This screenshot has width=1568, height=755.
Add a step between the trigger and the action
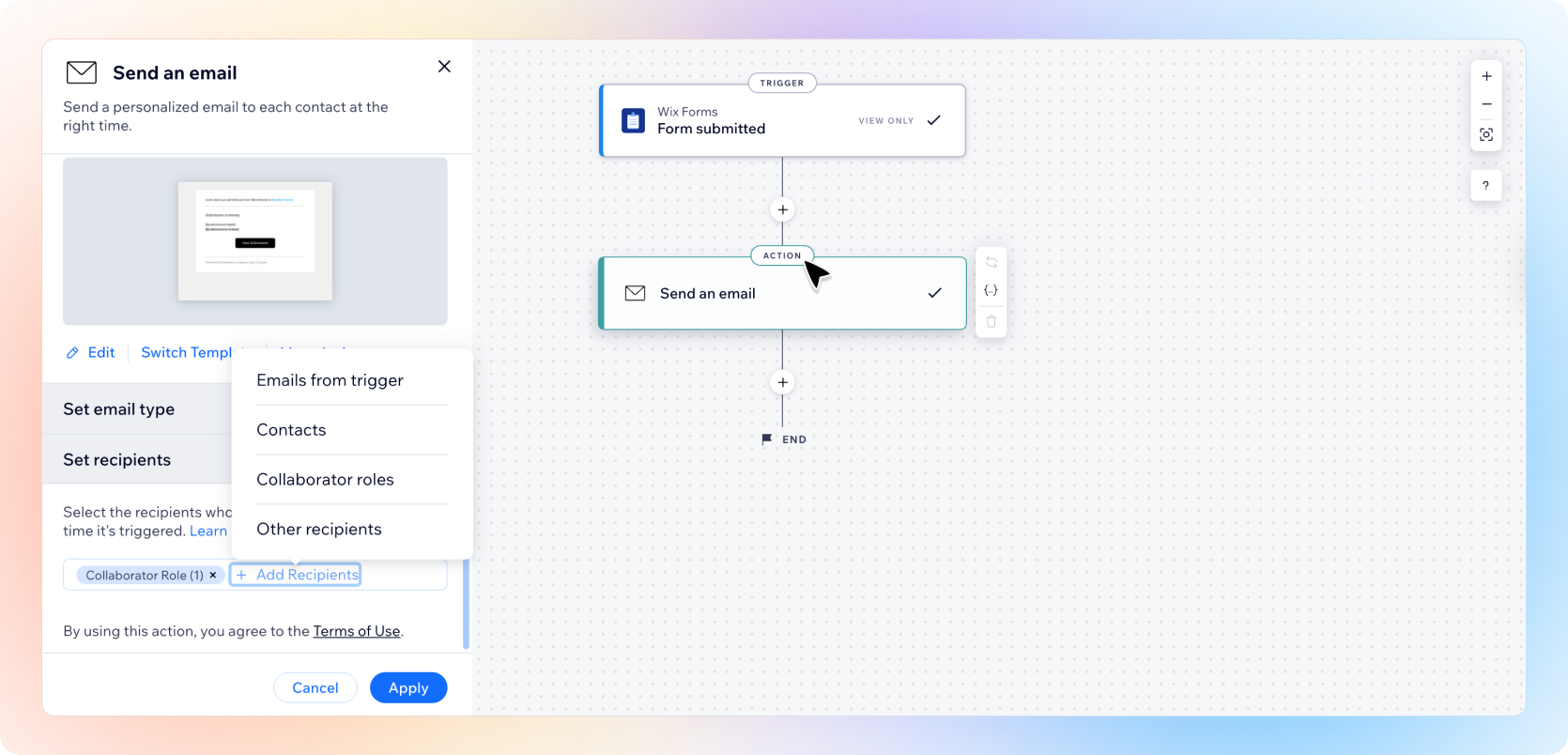coord(783,209)
